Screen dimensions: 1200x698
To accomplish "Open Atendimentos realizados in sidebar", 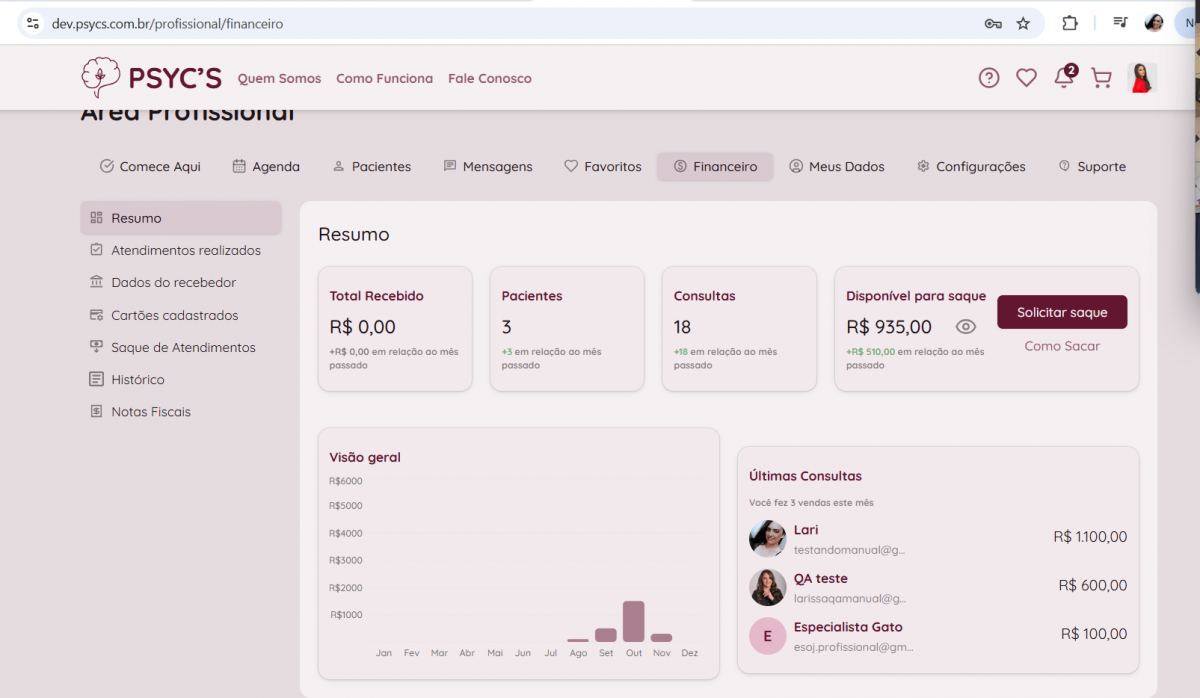I will click(x=186, y=250).
